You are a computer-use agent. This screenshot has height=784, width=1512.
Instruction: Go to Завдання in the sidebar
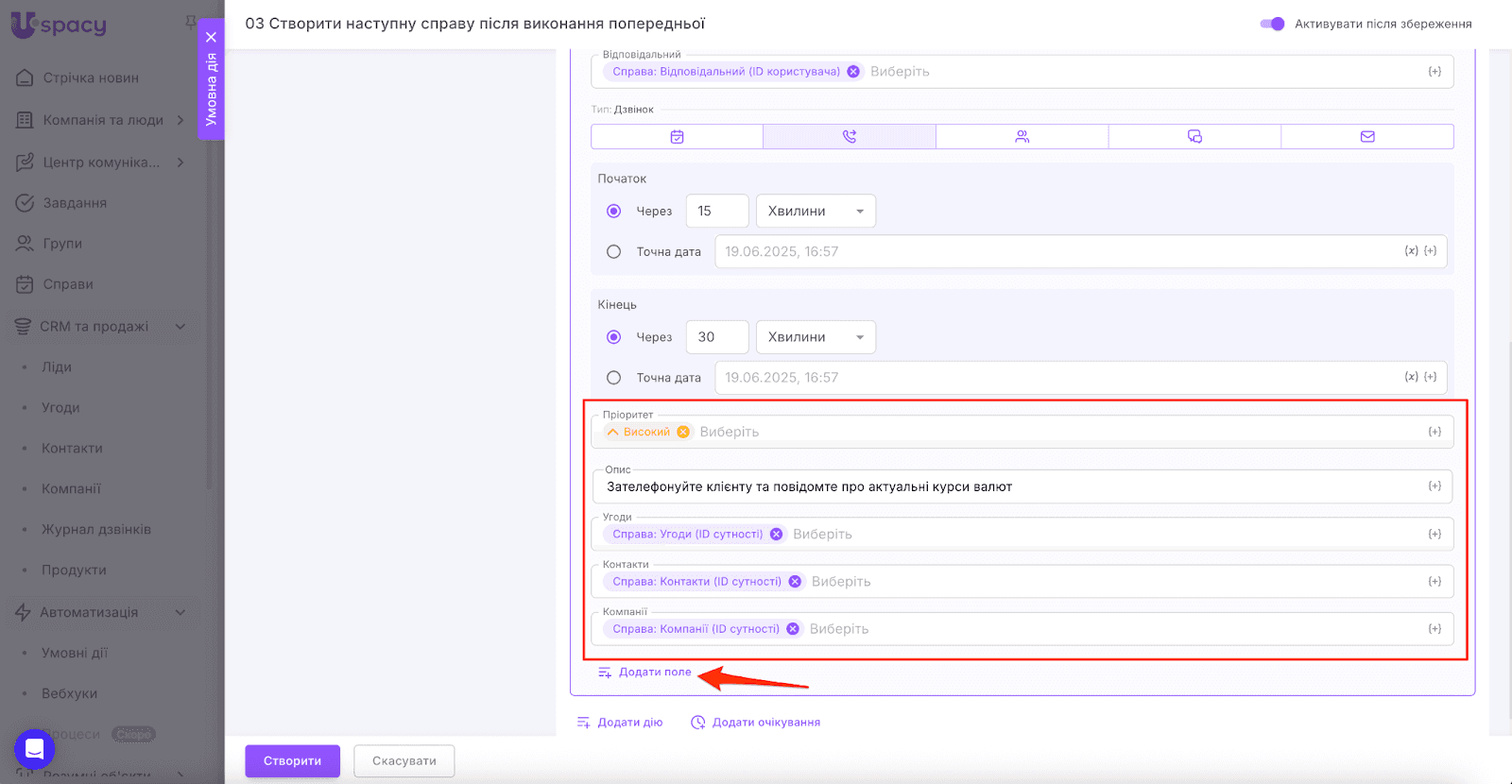75,203
